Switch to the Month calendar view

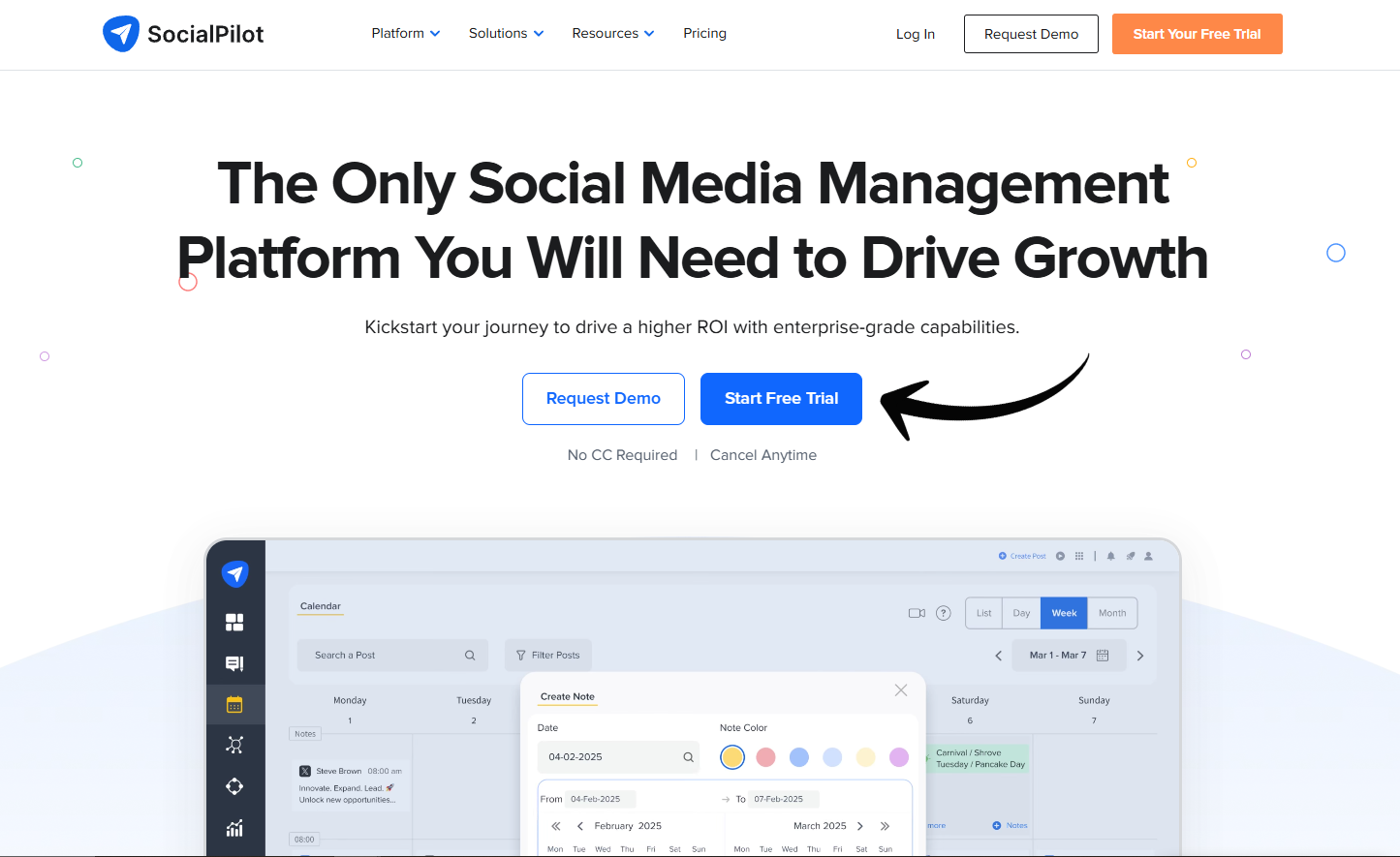point(1111,613)
